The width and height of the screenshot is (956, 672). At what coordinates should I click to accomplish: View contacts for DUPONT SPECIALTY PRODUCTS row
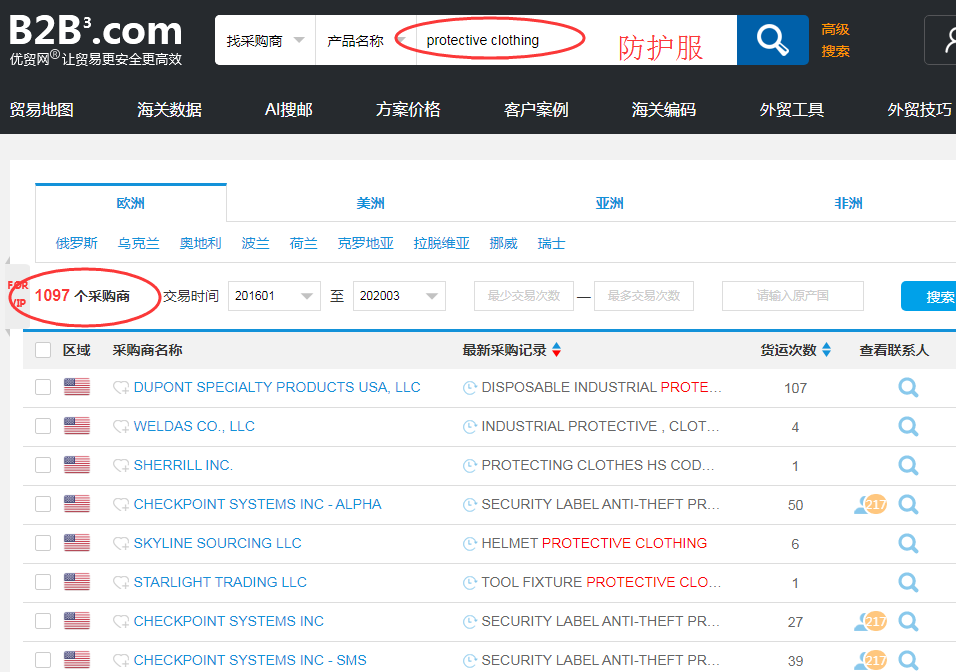point(908,387)
